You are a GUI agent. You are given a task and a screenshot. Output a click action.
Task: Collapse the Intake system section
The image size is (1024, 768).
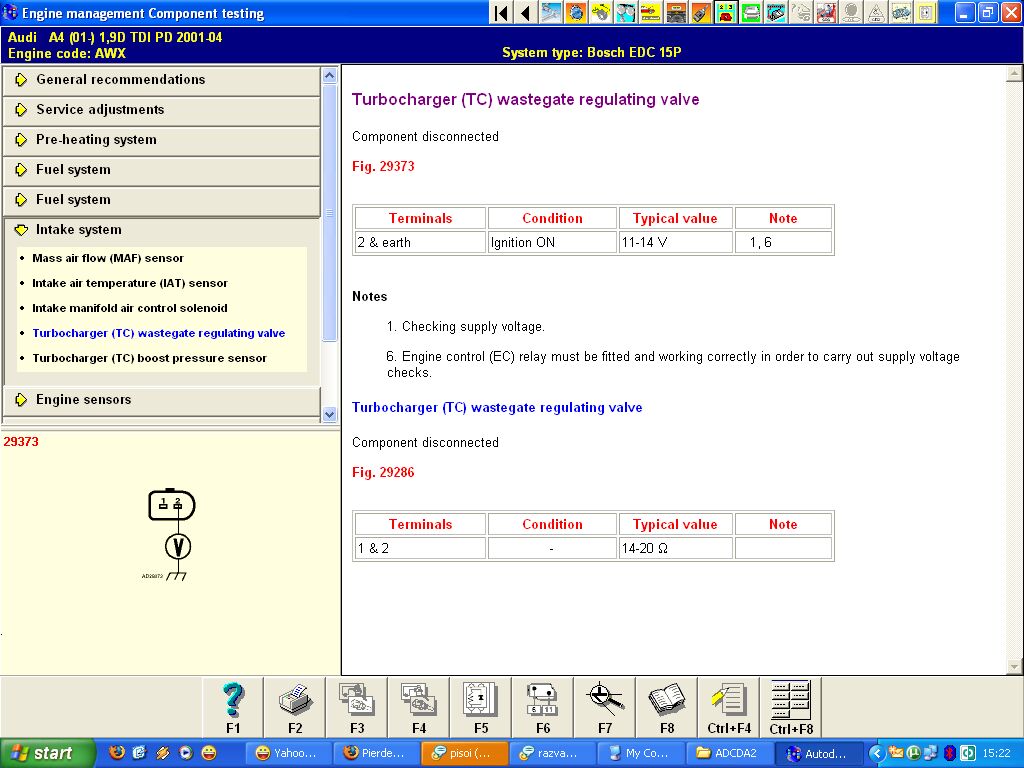78,230
